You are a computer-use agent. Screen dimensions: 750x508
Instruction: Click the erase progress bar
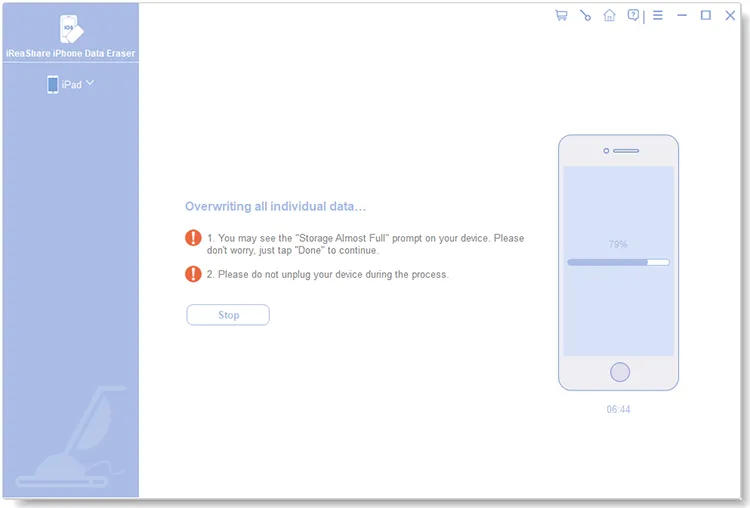(618, 262)
